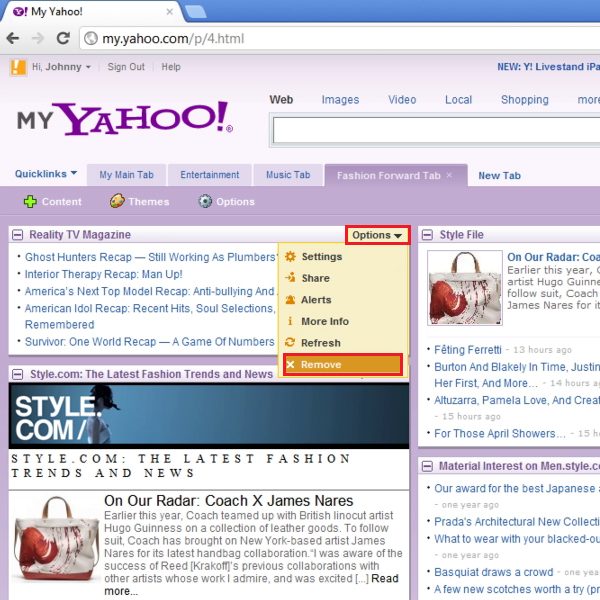Click the browser Forward arrow
The width and height of the screenshot is (600, 600).
click(38, 38)
